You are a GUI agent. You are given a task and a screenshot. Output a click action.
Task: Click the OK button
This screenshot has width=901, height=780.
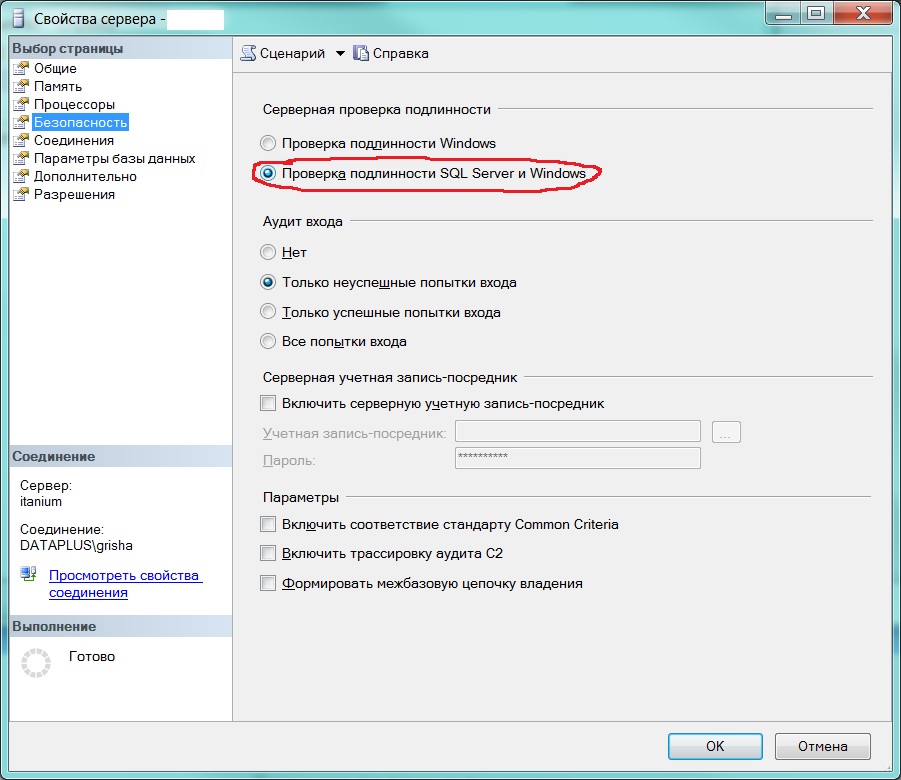pos(715,746)
